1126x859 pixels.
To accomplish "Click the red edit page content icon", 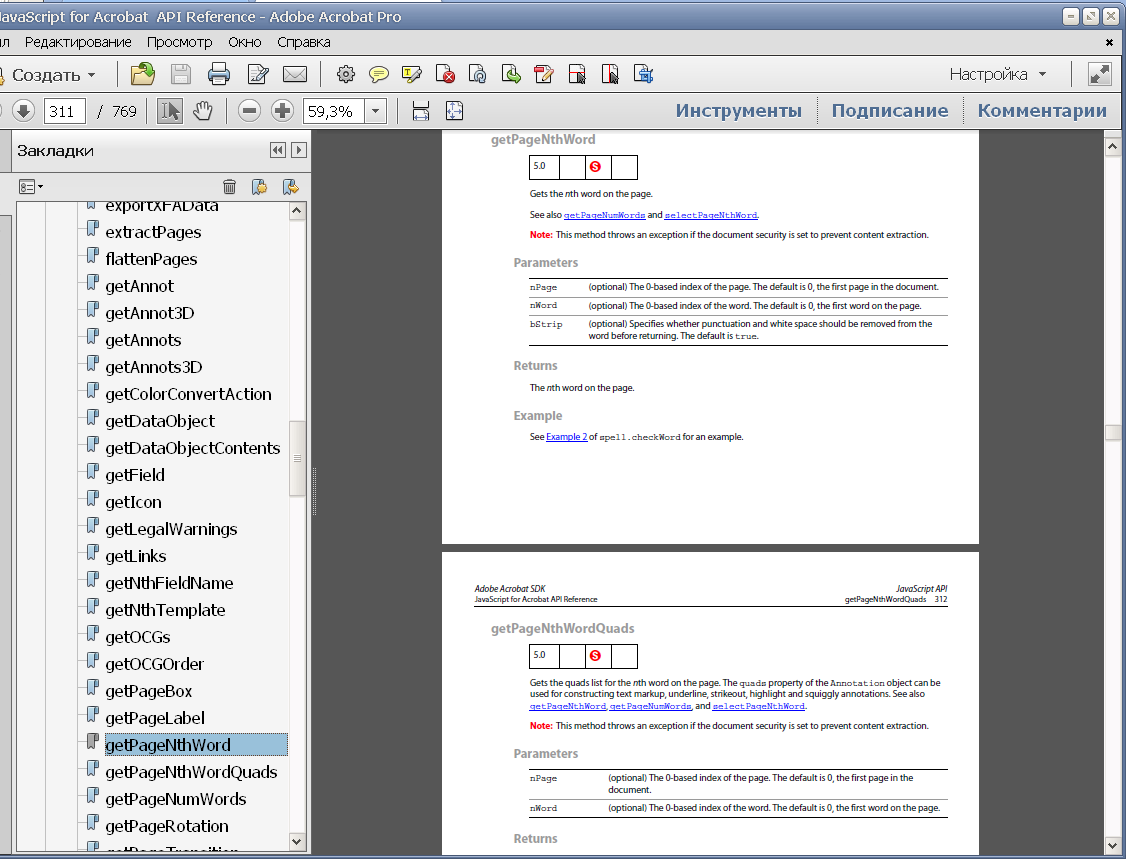I will (544, 74).
